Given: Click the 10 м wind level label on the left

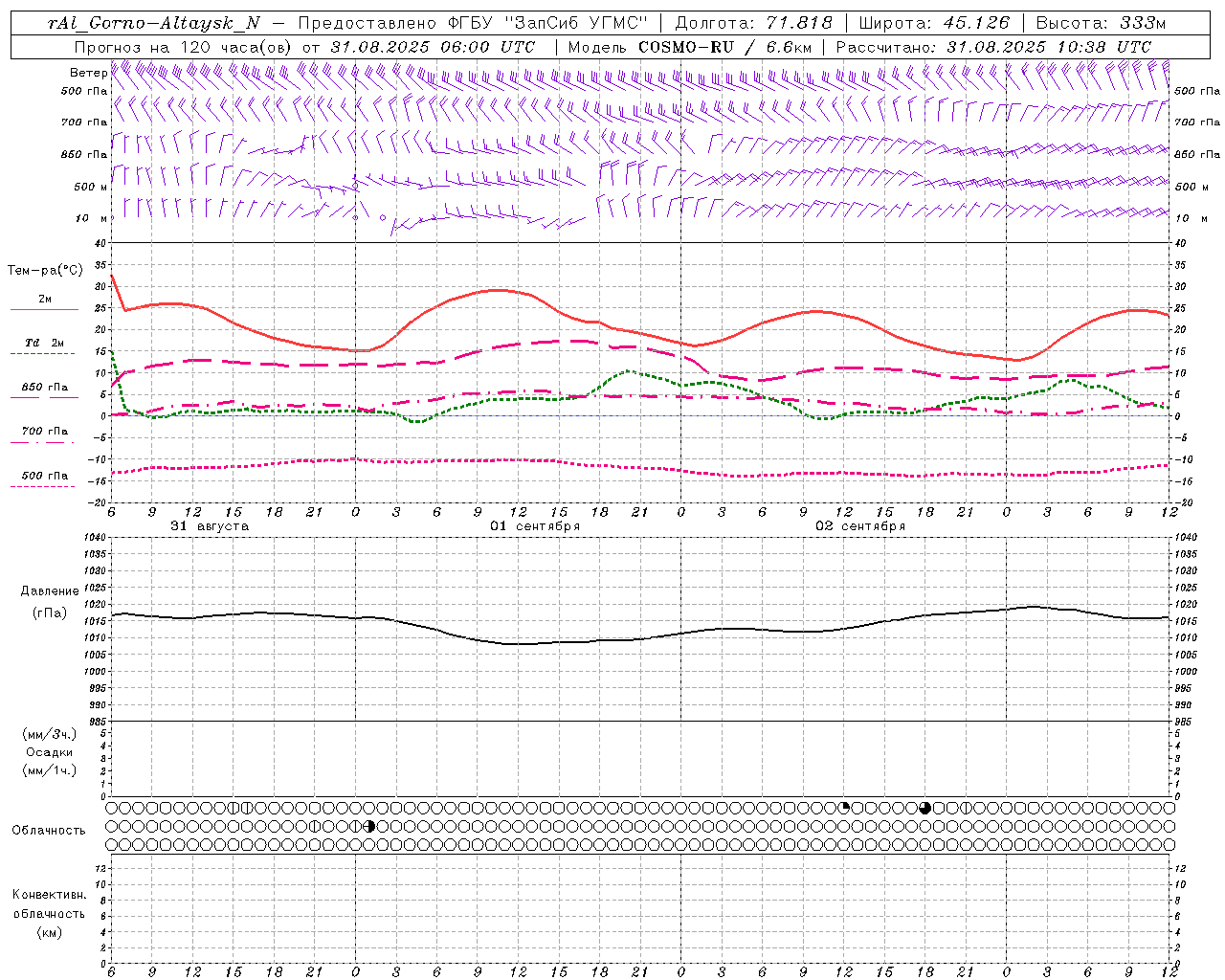Looking at the screenshot, I should click(x=92, y=218).
